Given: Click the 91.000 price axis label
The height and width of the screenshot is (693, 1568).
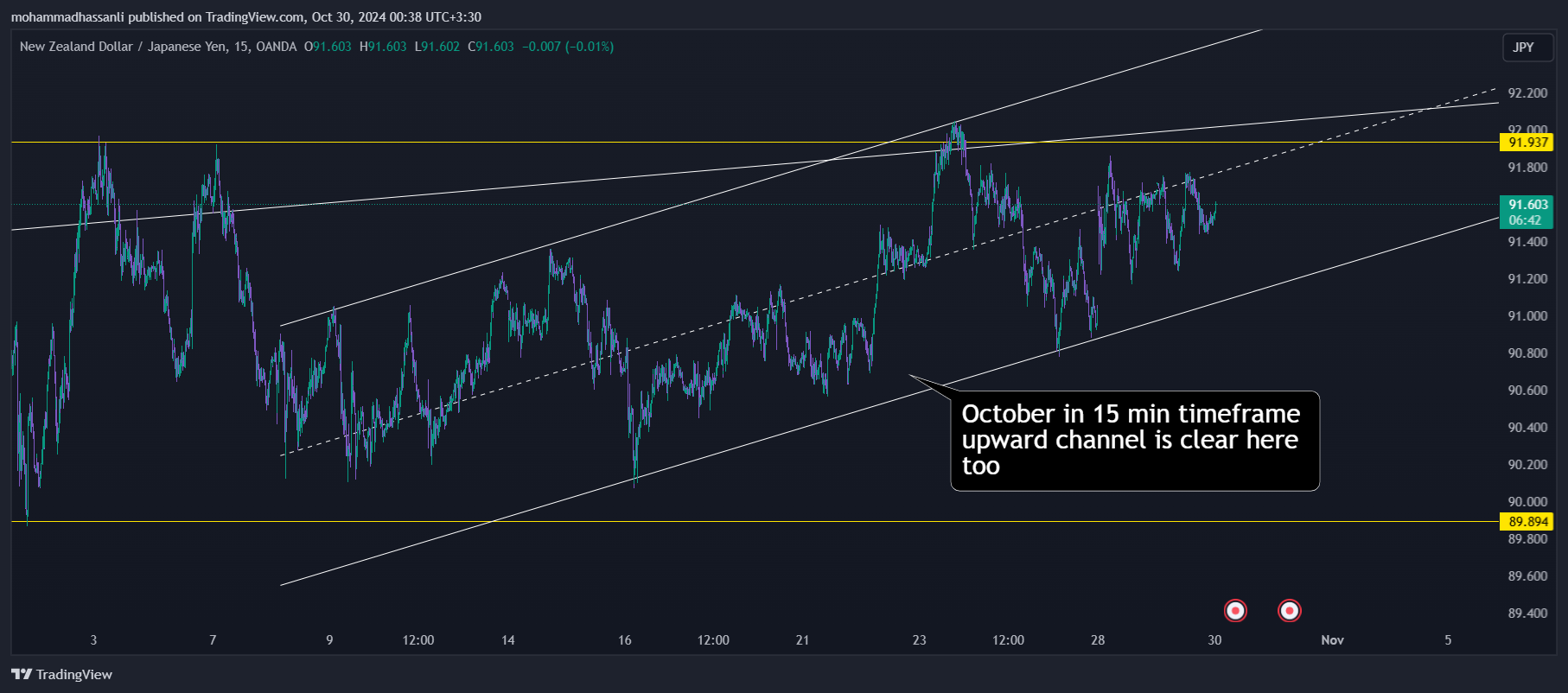Looking at the screenshot, I should 1527,316.
